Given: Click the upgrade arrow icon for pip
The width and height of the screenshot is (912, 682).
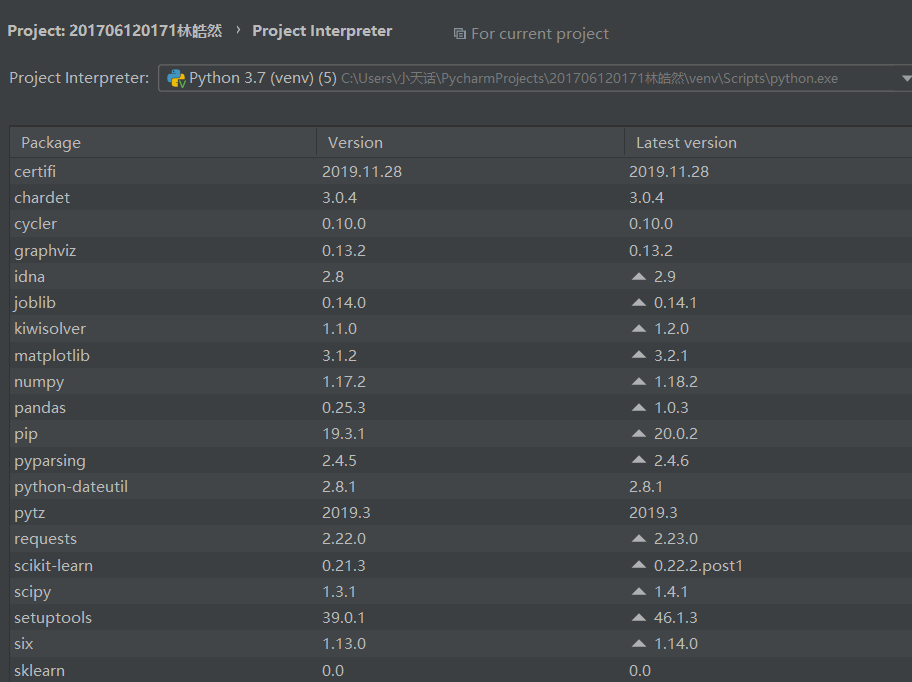Looking at the screenshot, I should (x=639, y=434).
